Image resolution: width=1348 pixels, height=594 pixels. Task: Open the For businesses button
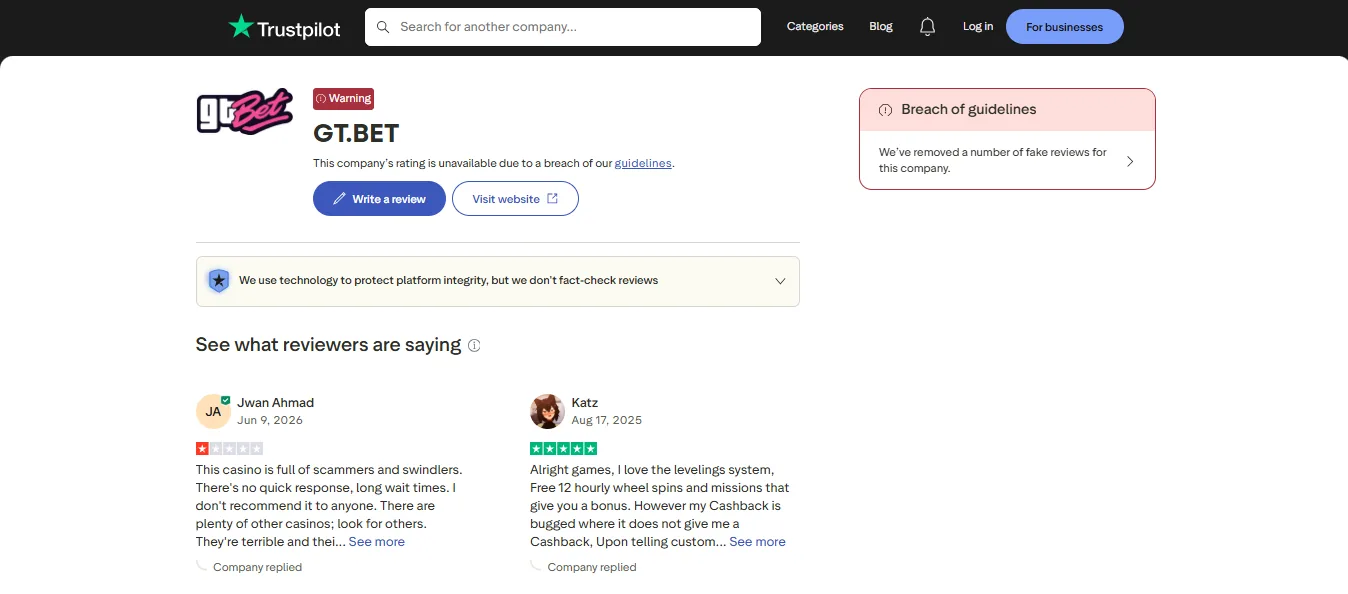pos(1065,27)
